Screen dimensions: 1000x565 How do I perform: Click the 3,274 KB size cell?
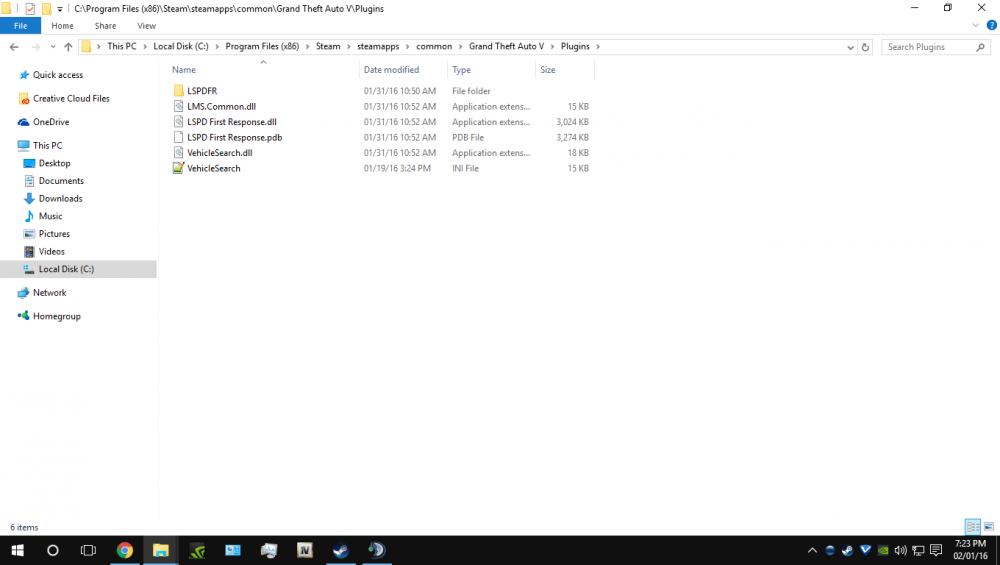572,137
